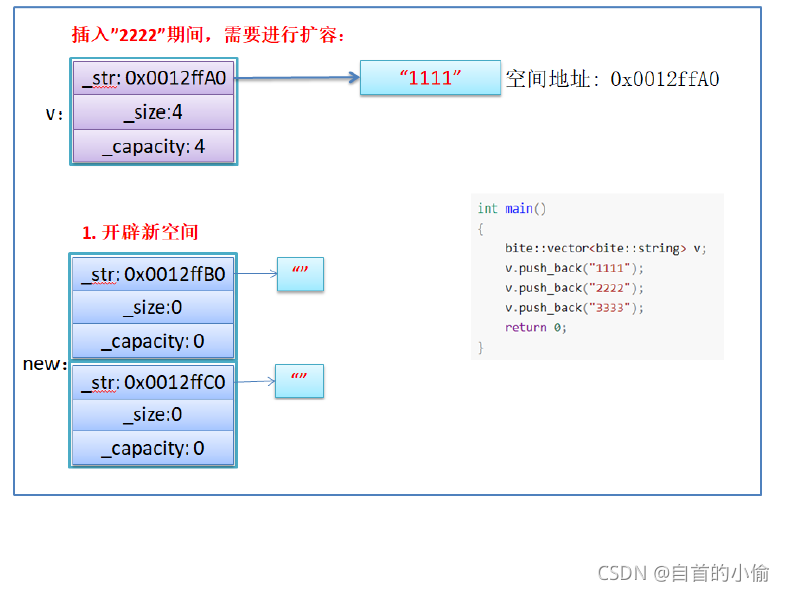Screen dimensions: 785x591
Task: Click the bite::vector<bite::string> v; line
Action: point(605,248)
